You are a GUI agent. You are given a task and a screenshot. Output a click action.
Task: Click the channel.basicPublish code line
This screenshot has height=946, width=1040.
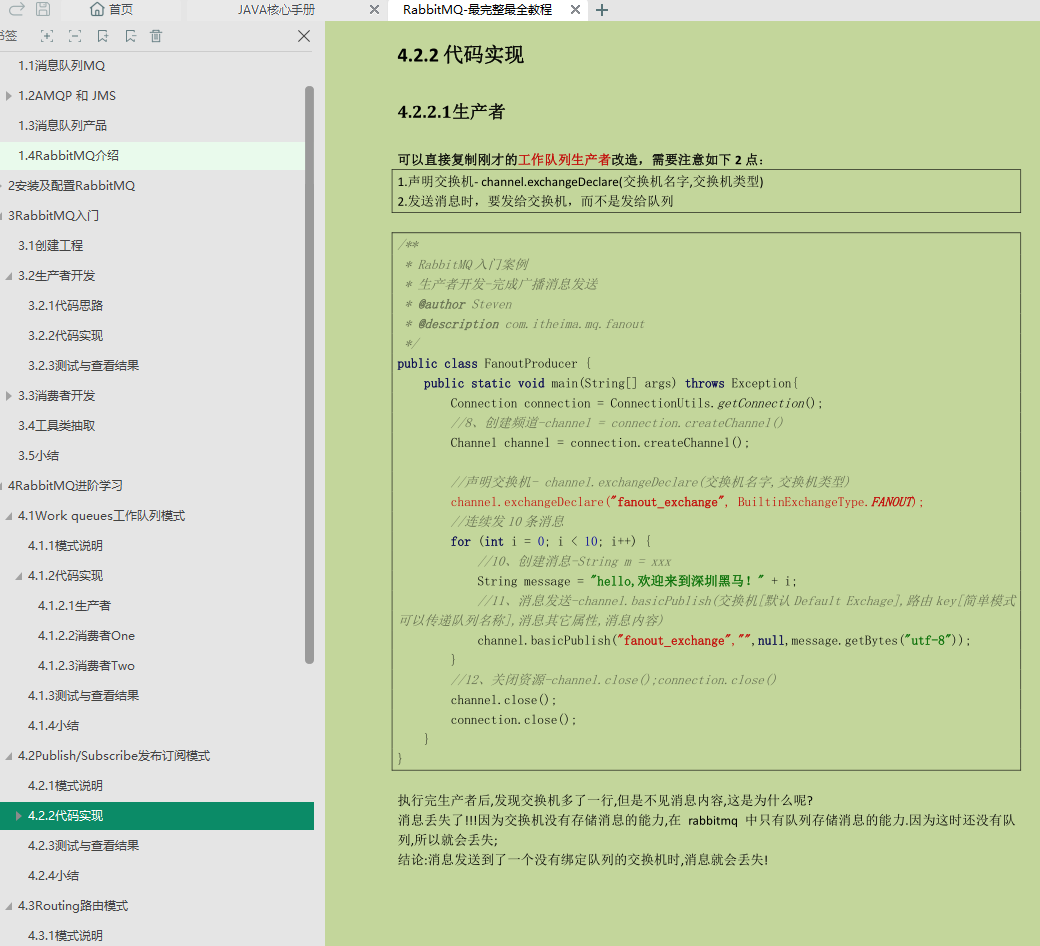tap(724, 641)
